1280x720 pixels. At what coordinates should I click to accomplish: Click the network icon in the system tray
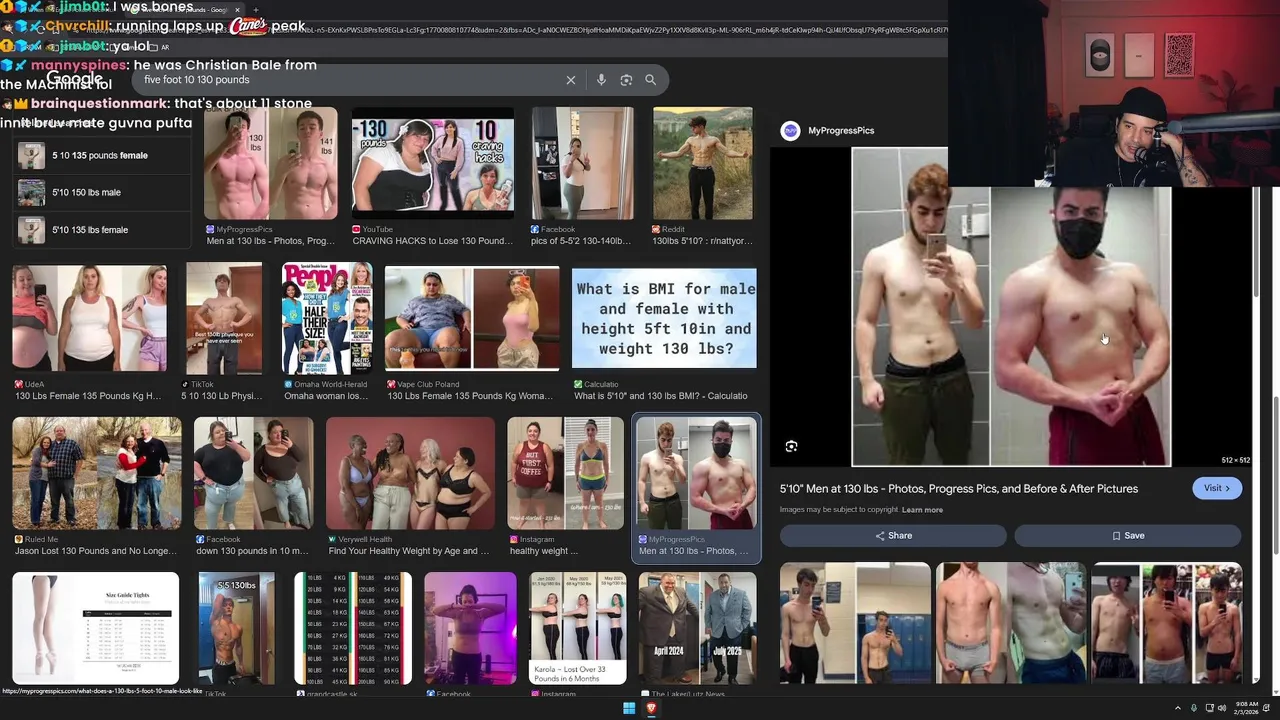1208,708
